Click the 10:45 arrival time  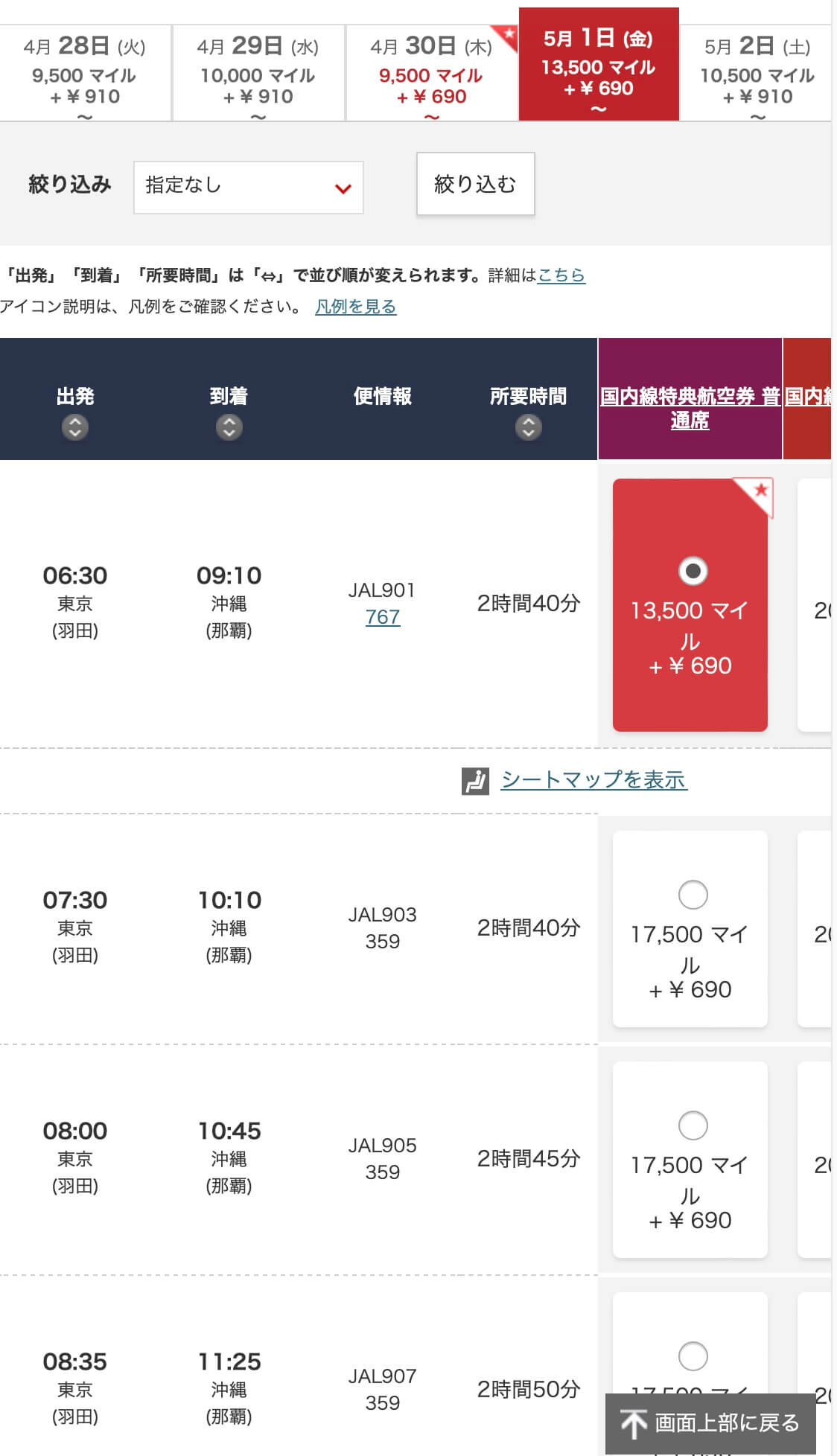click(x=229, y=1131)
